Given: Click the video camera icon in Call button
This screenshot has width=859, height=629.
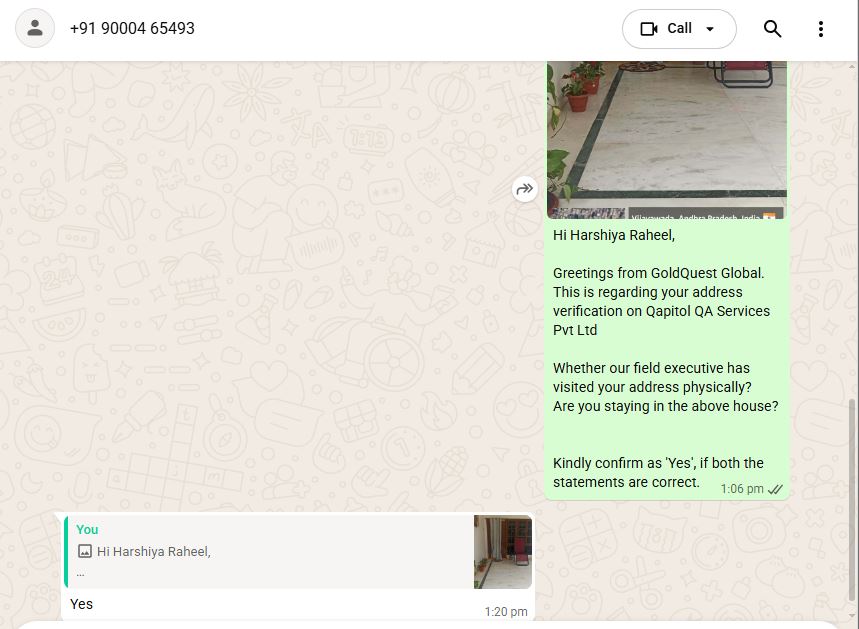Looking at the screenshot, I should point(649,28).
